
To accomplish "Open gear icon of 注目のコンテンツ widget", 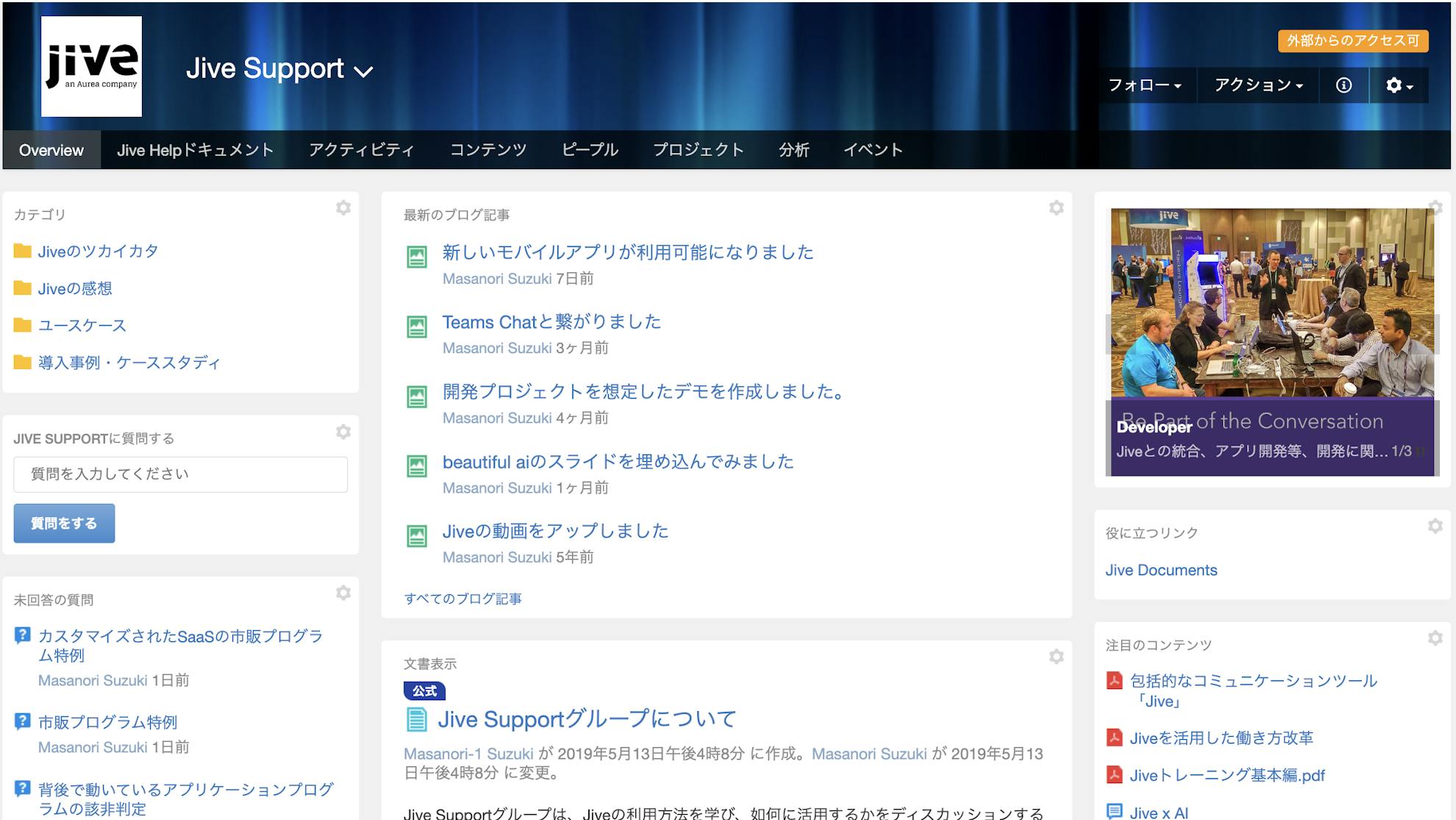I will click(x=1435, y=638).
